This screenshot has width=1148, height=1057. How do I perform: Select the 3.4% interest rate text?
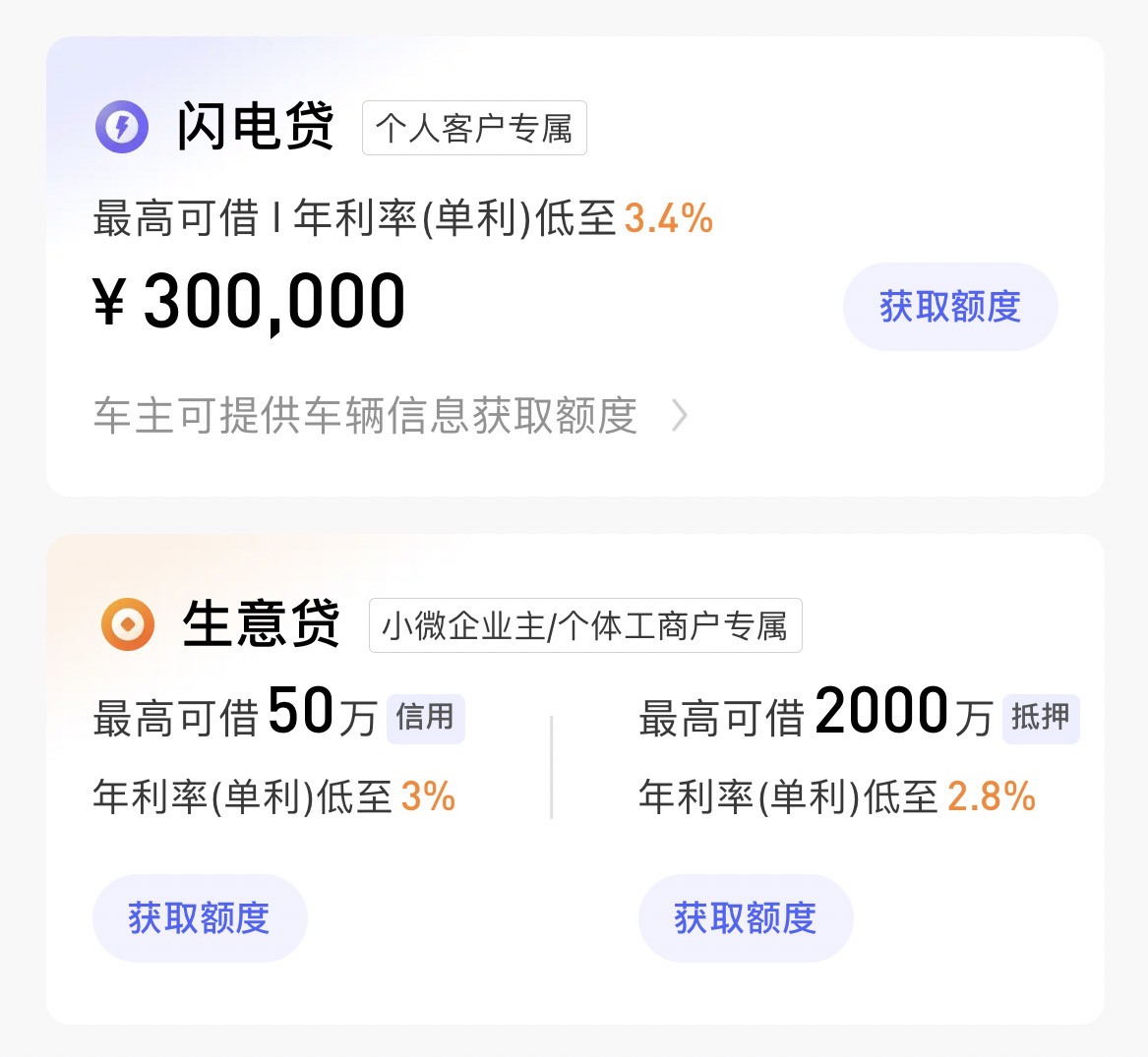(x=672, y=218)
